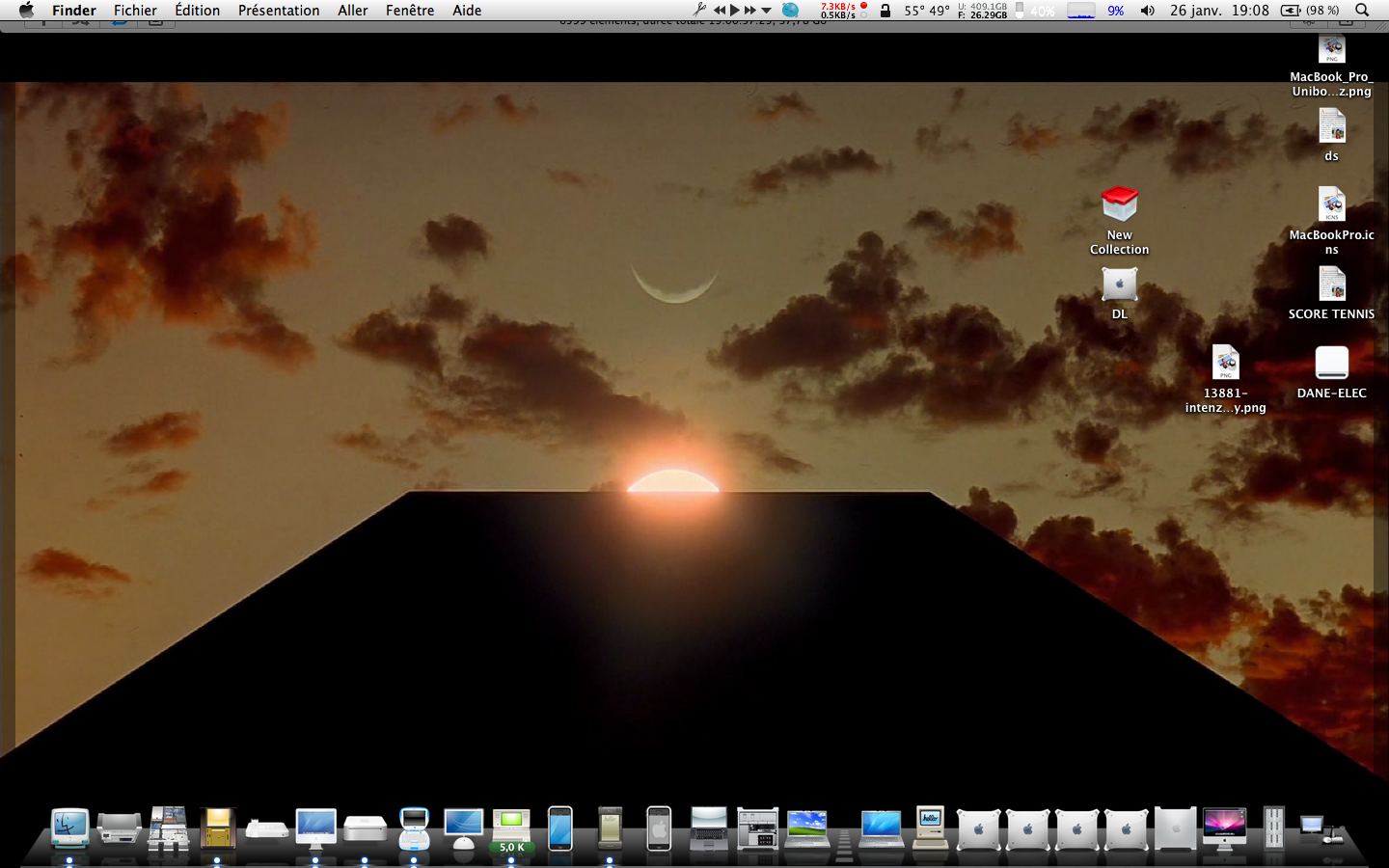Open the Aller menu
1389x868 pixels.
click(353, 10)
